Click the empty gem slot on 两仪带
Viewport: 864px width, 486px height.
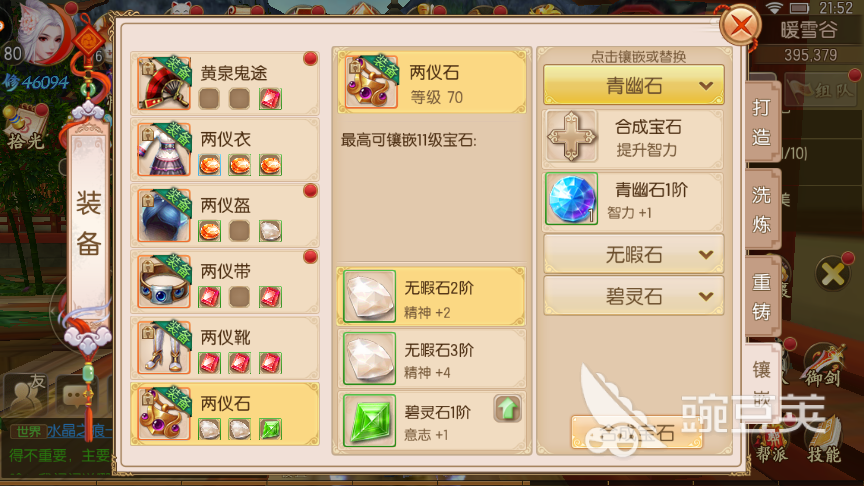239,297
